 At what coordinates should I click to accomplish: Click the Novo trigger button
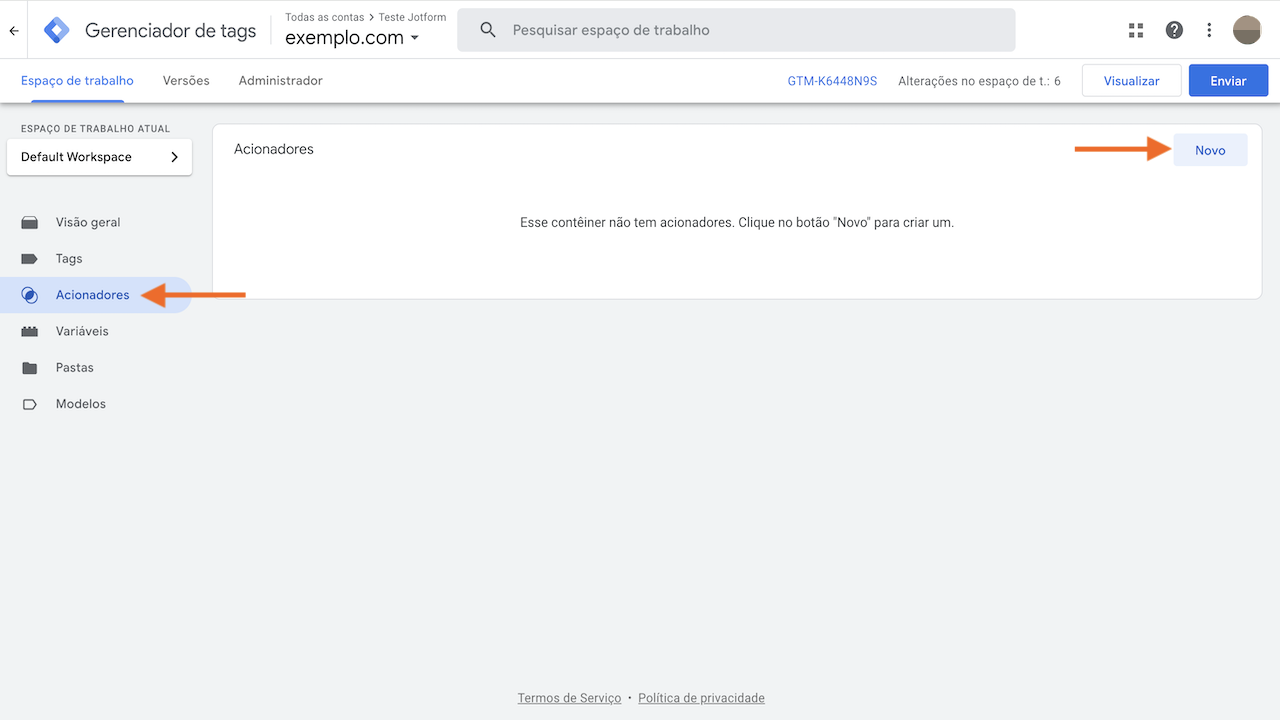click(1210, 149)
